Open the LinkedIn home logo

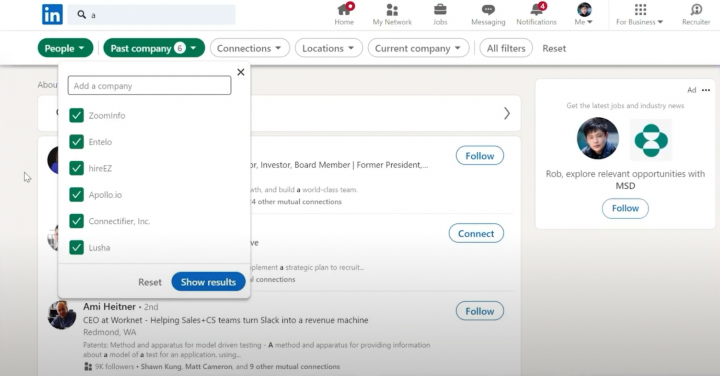[x=52, y=15]
